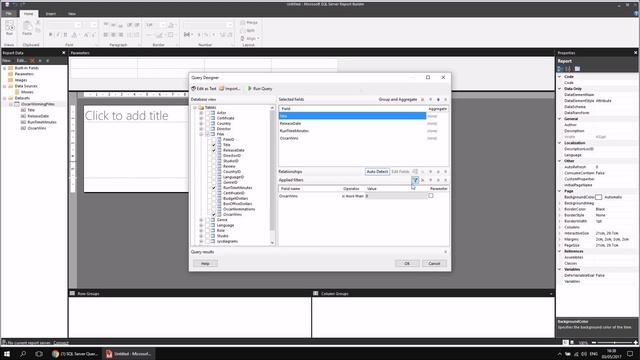Click the Paste icon in ribbon

coord(27,29)
